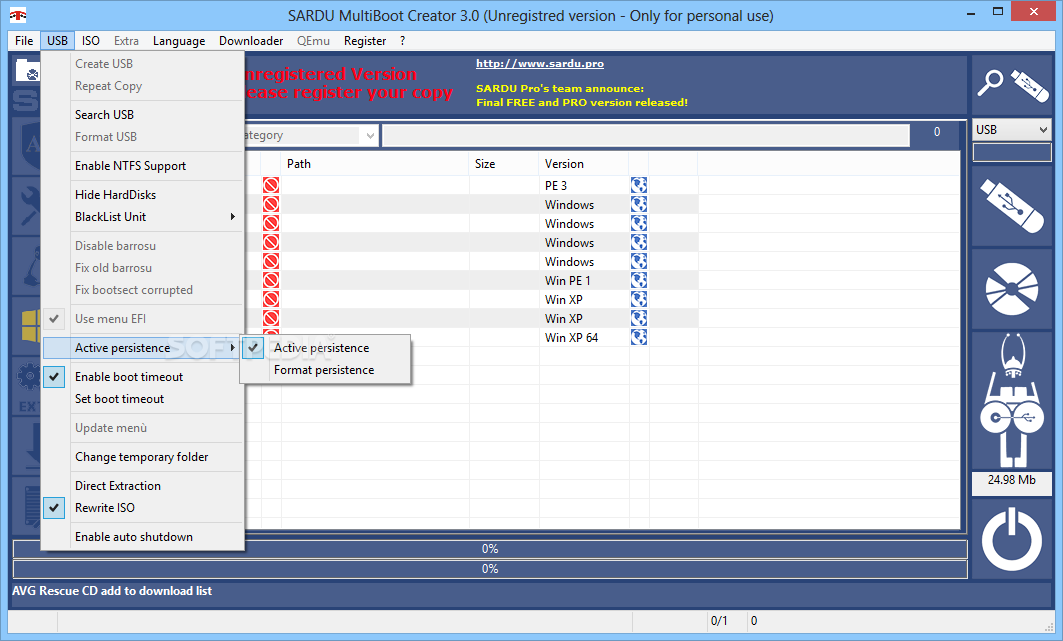This screenshot has width=1063, height=641.
Task: Open the File menu
Action: (24, 41)
